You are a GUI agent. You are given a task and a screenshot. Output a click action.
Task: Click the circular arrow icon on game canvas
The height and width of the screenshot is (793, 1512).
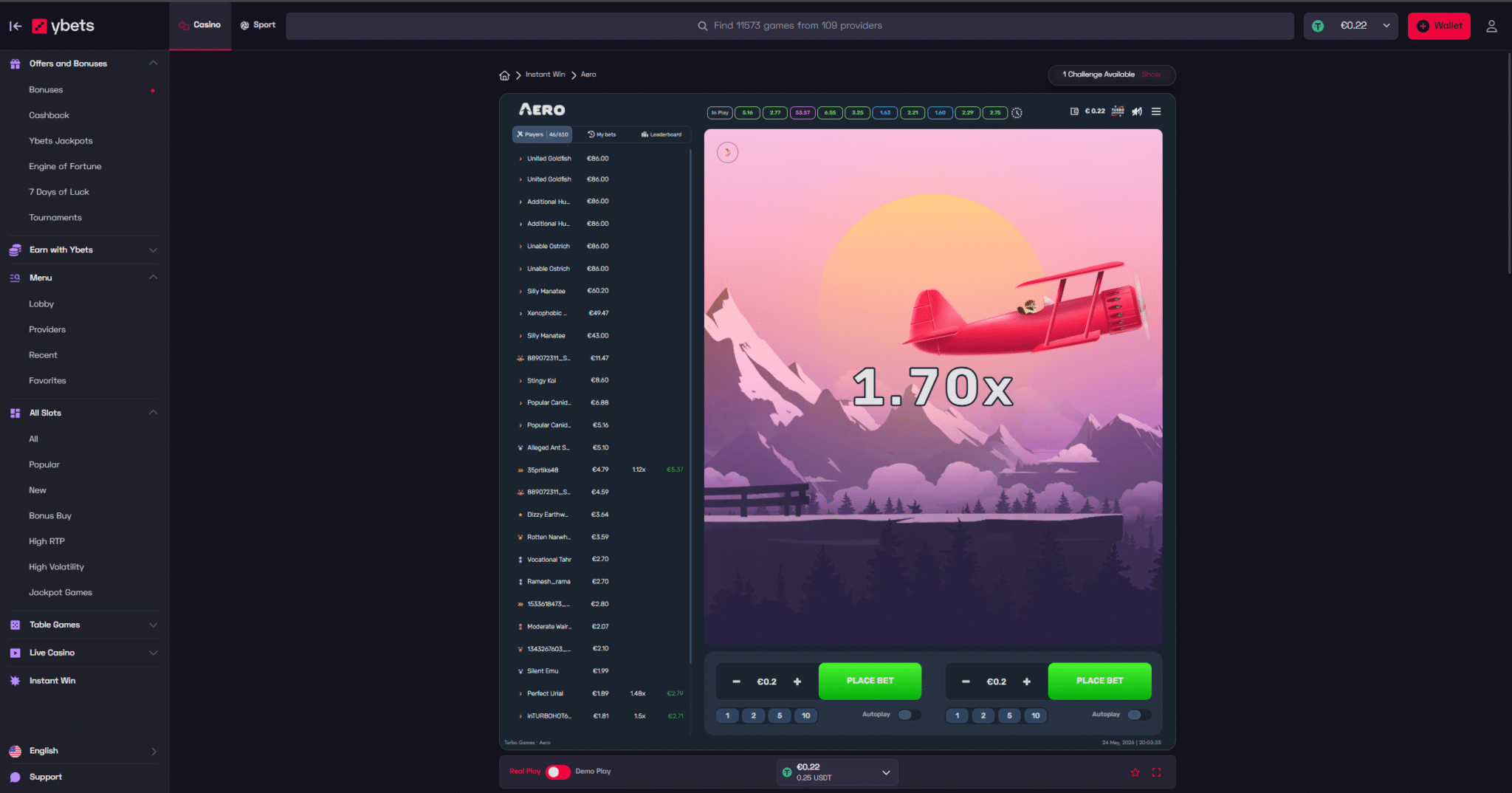tap(727, 152)
